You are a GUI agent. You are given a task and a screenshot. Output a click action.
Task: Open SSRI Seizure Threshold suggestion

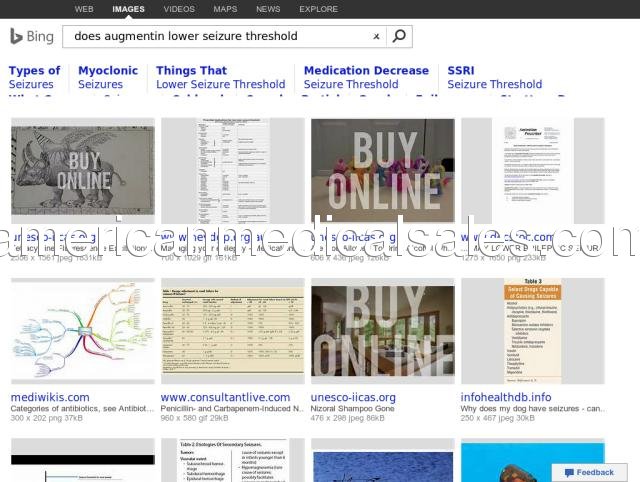495,77
